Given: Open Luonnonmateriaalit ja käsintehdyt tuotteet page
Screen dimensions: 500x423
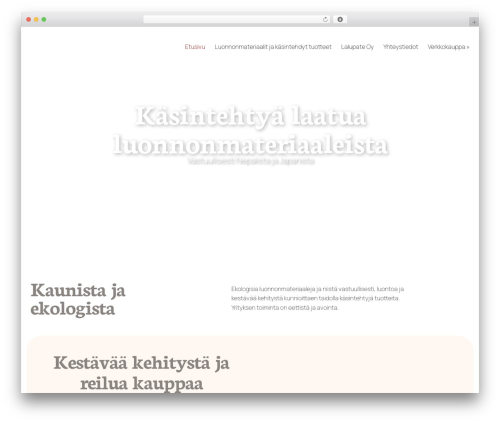Looking at the screenshot, I should [x=273, y=47].
